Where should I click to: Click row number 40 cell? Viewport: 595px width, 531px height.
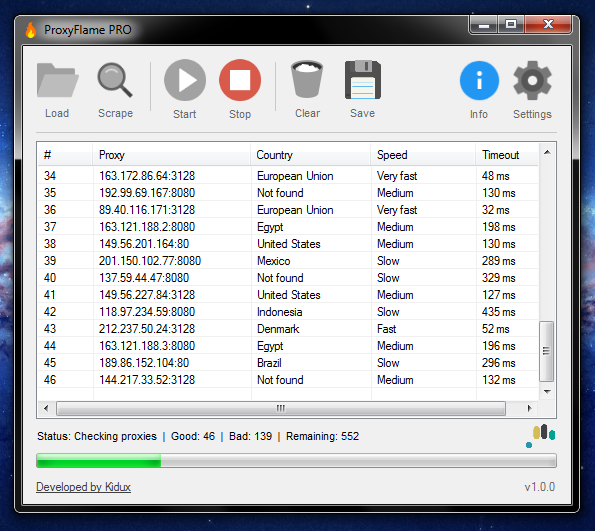[50, 278]
